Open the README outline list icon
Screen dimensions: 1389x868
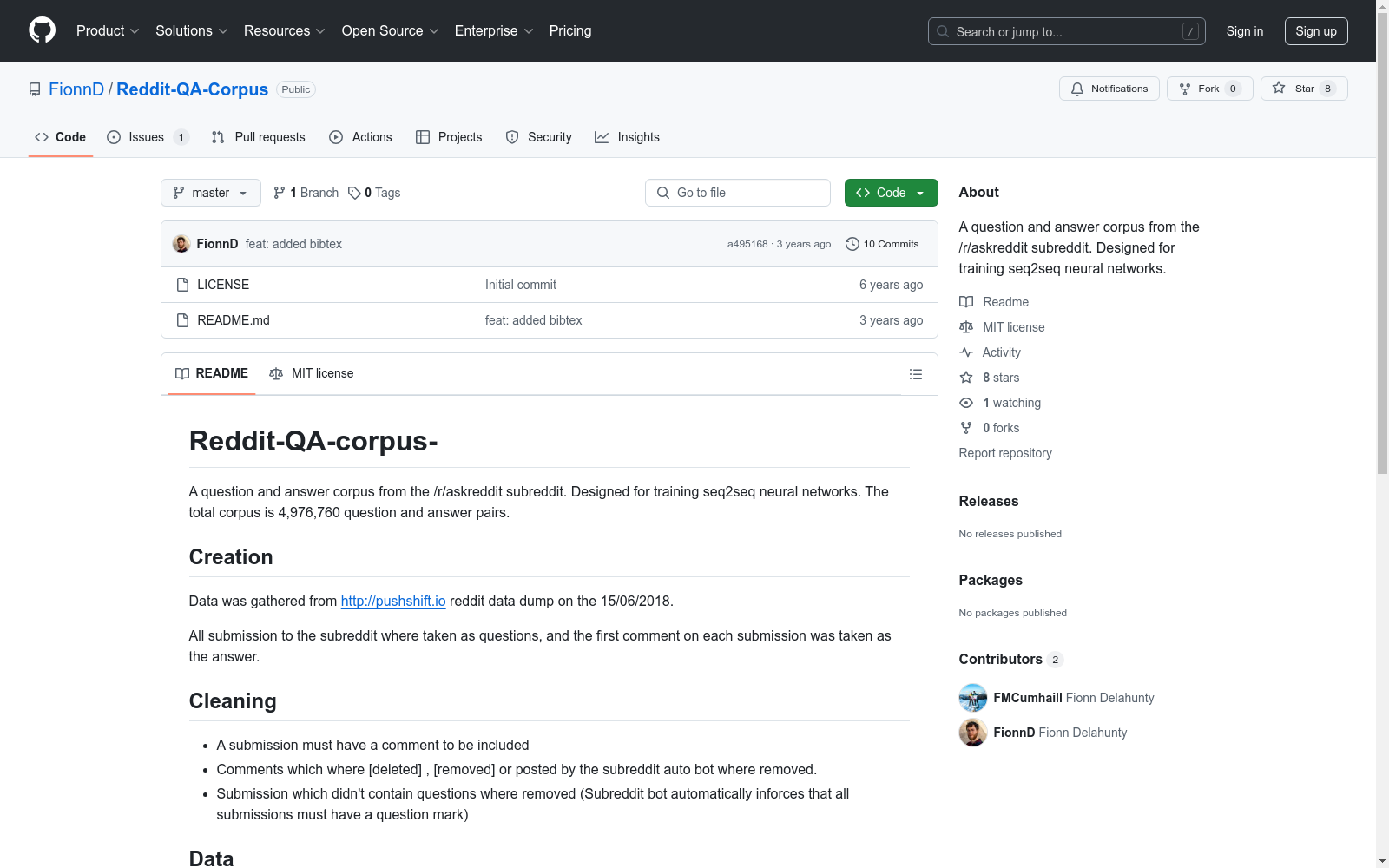click(x=916, y=374)
